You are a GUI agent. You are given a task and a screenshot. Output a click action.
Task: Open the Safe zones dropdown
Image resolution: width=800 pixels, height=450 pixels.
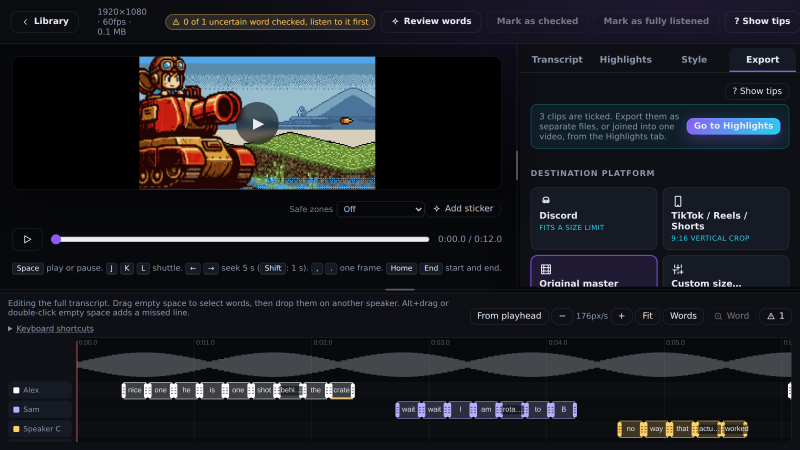tap(381, 209)
